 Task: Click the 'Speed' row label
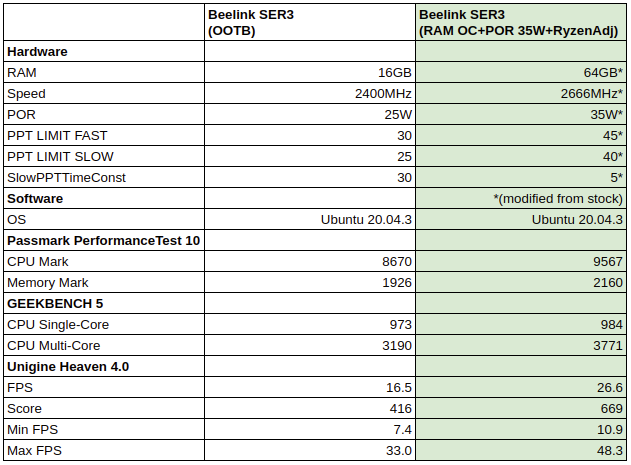(104, 93)
